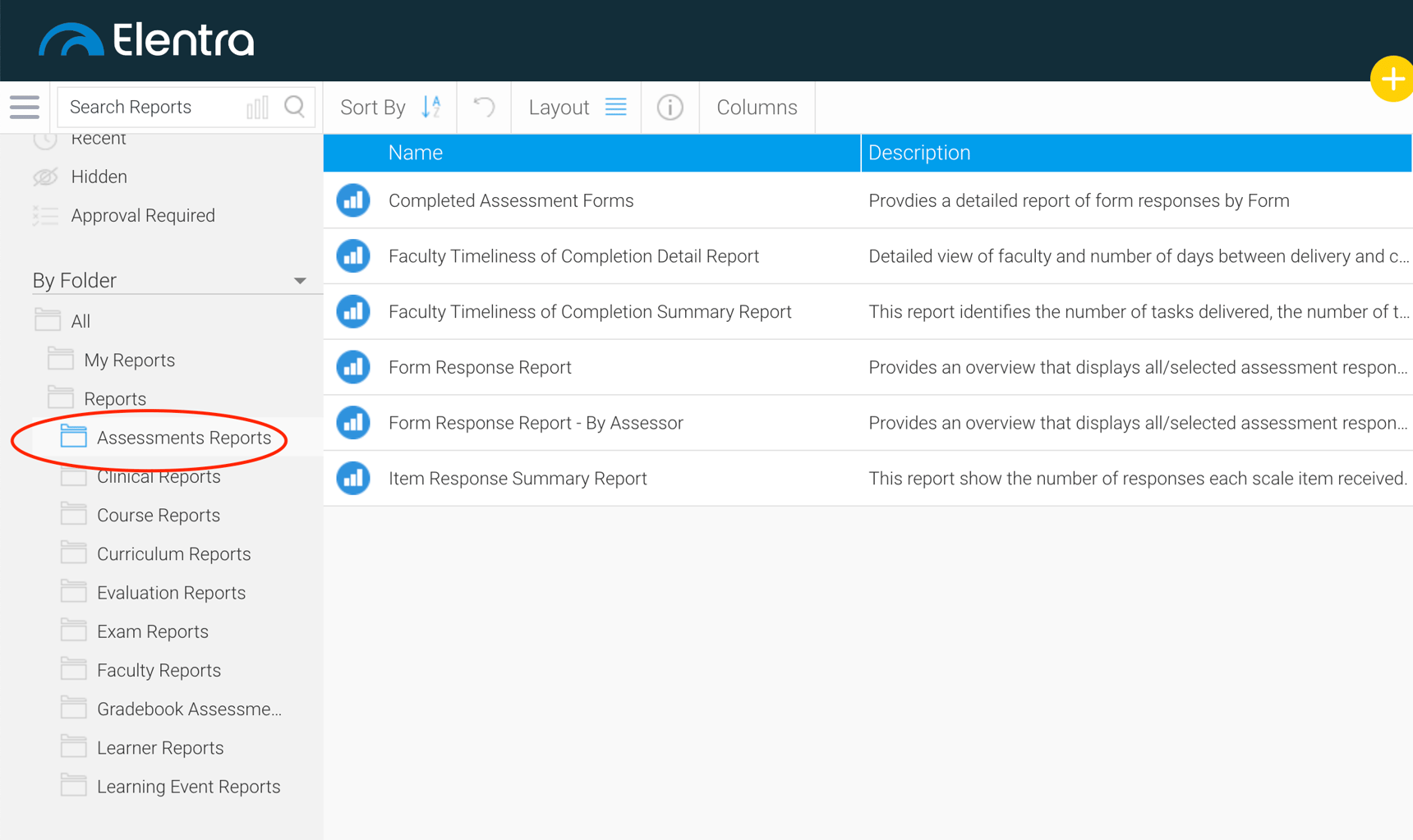Open the My Reports folder

[x=129, y=360]
